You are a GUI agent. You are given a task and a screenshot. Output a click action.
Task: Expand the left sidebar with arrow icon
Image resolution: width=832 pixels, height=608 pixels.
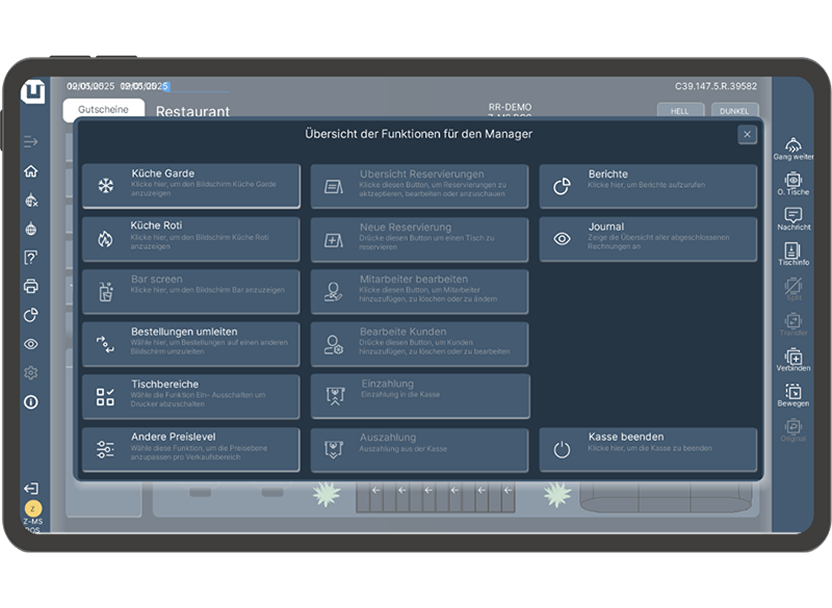tap(31, 142)
